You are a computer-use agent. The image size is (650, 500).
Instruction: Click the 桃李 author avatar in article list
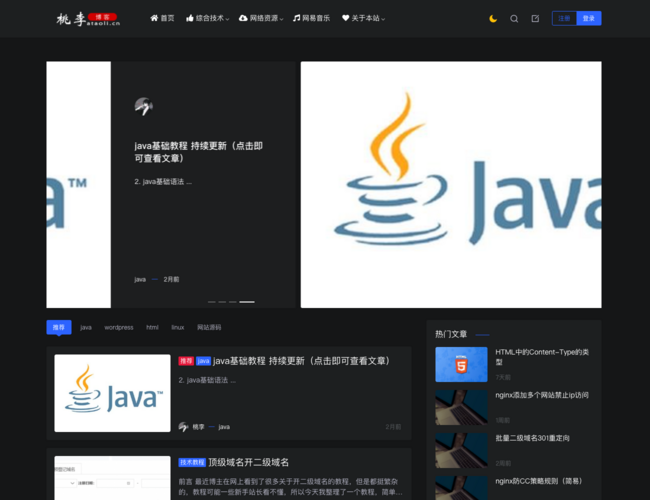[x=183, y=427]
